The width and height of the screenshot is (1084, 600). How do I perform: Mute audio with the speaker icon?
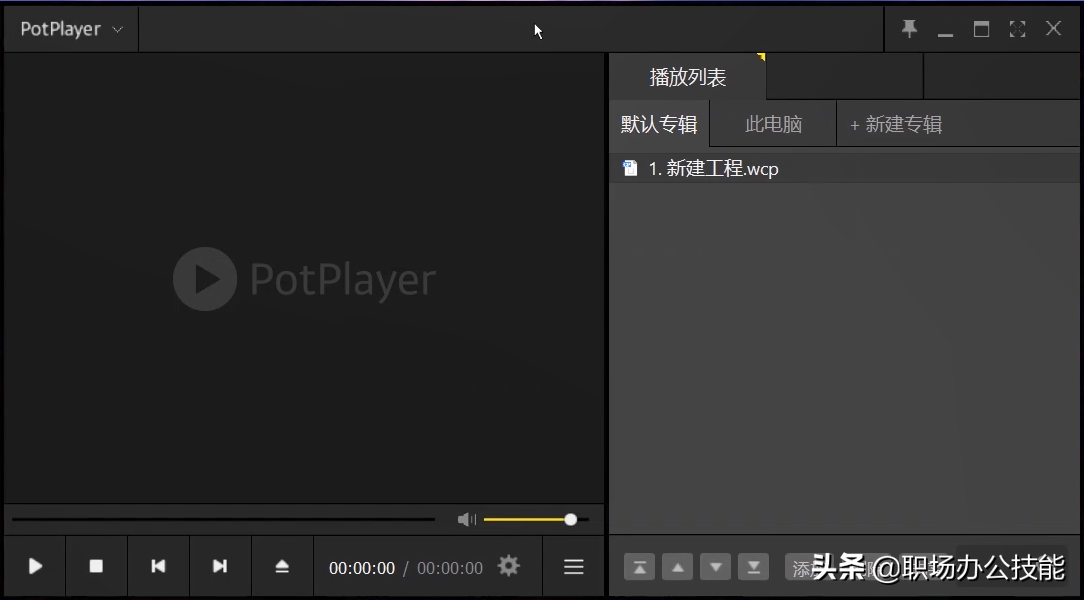coord(467,519)
